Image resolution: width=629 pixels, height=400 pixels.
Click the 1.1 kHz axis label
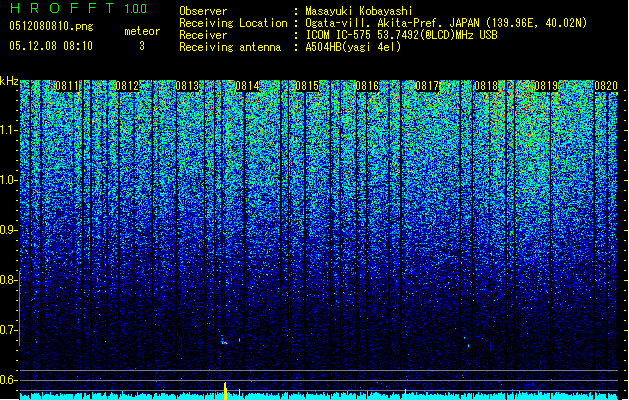[x=9, y=131]
